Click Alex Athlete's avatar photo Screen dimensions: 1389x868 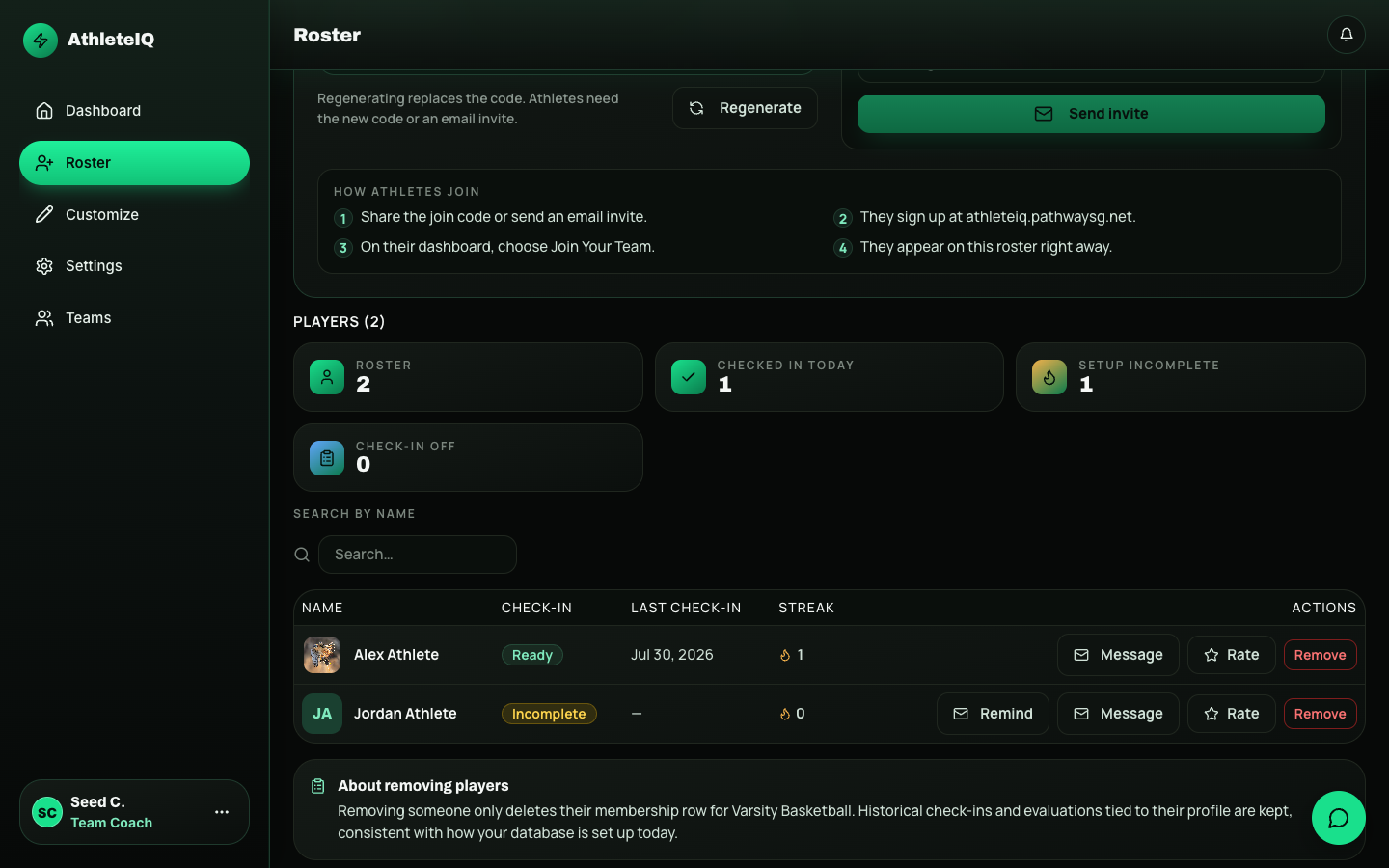tap(322, 655)
